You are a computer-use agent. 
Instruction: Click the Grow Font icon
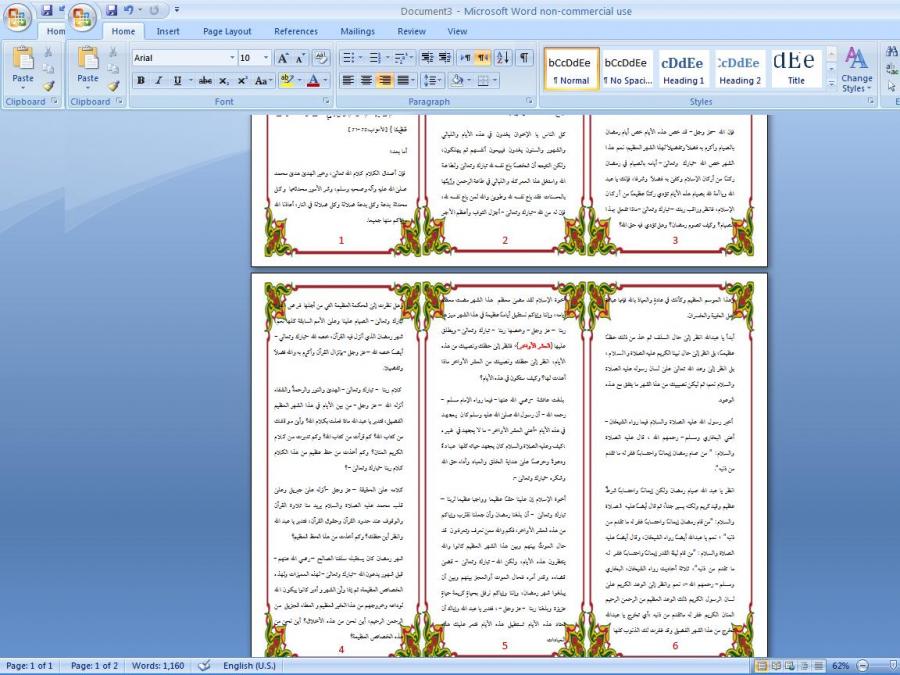(282, 58)
